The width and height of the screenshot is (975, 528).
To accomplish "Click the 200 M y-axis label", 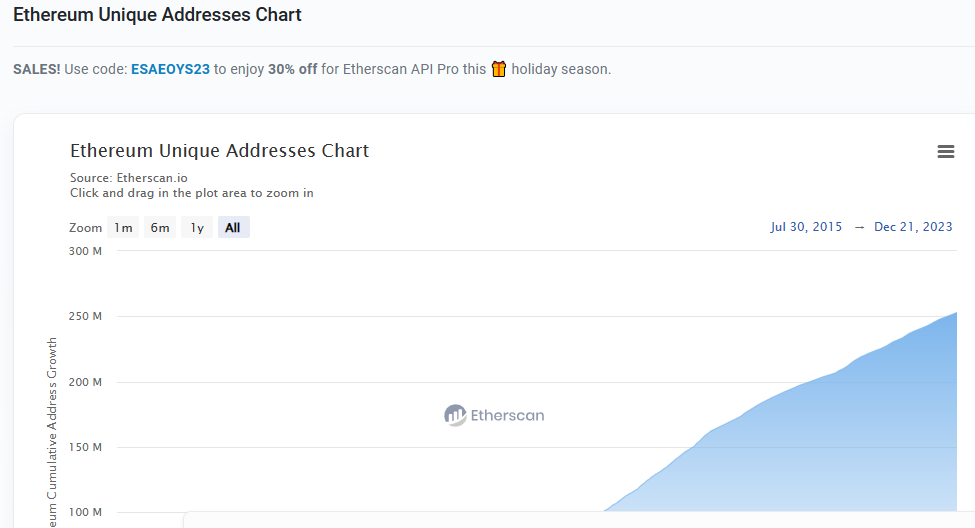I will tap(85, 382).
